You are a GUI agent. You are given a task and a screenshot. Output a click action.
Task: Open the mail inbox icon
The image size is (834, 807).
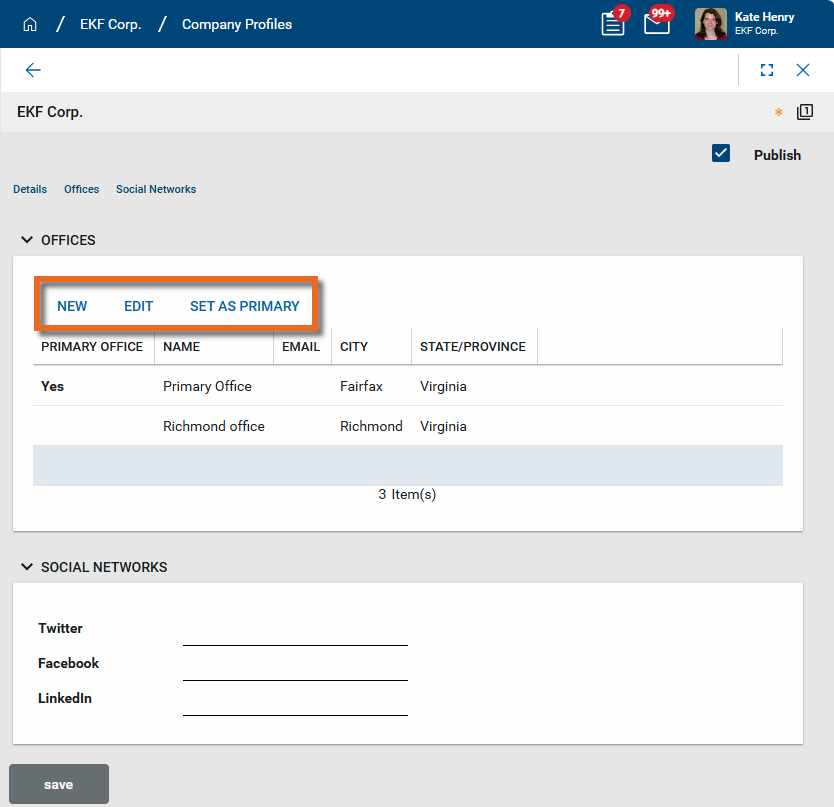pyautogui.click(x=656, y=24)
